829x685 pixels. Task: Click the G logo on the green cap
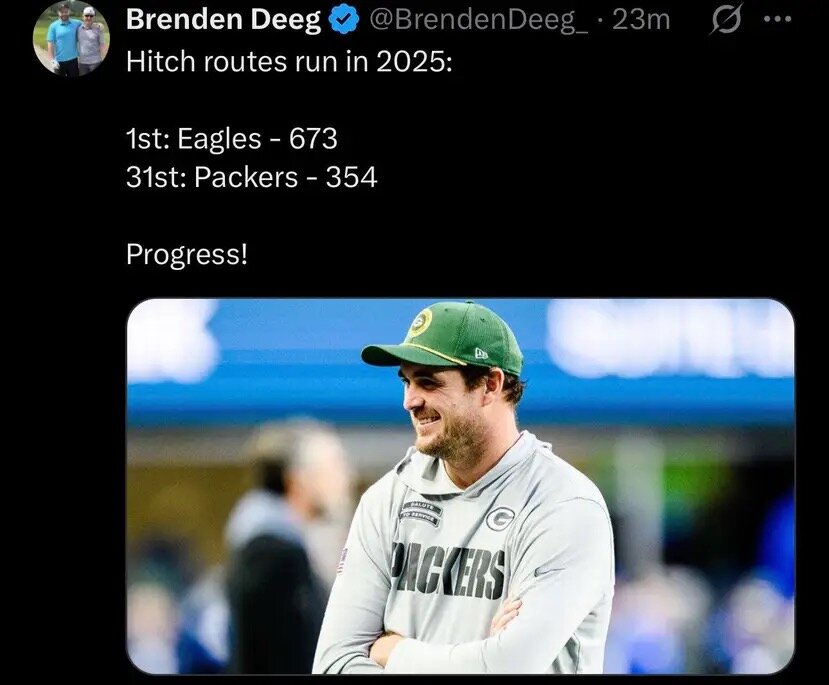coord(420,322)
